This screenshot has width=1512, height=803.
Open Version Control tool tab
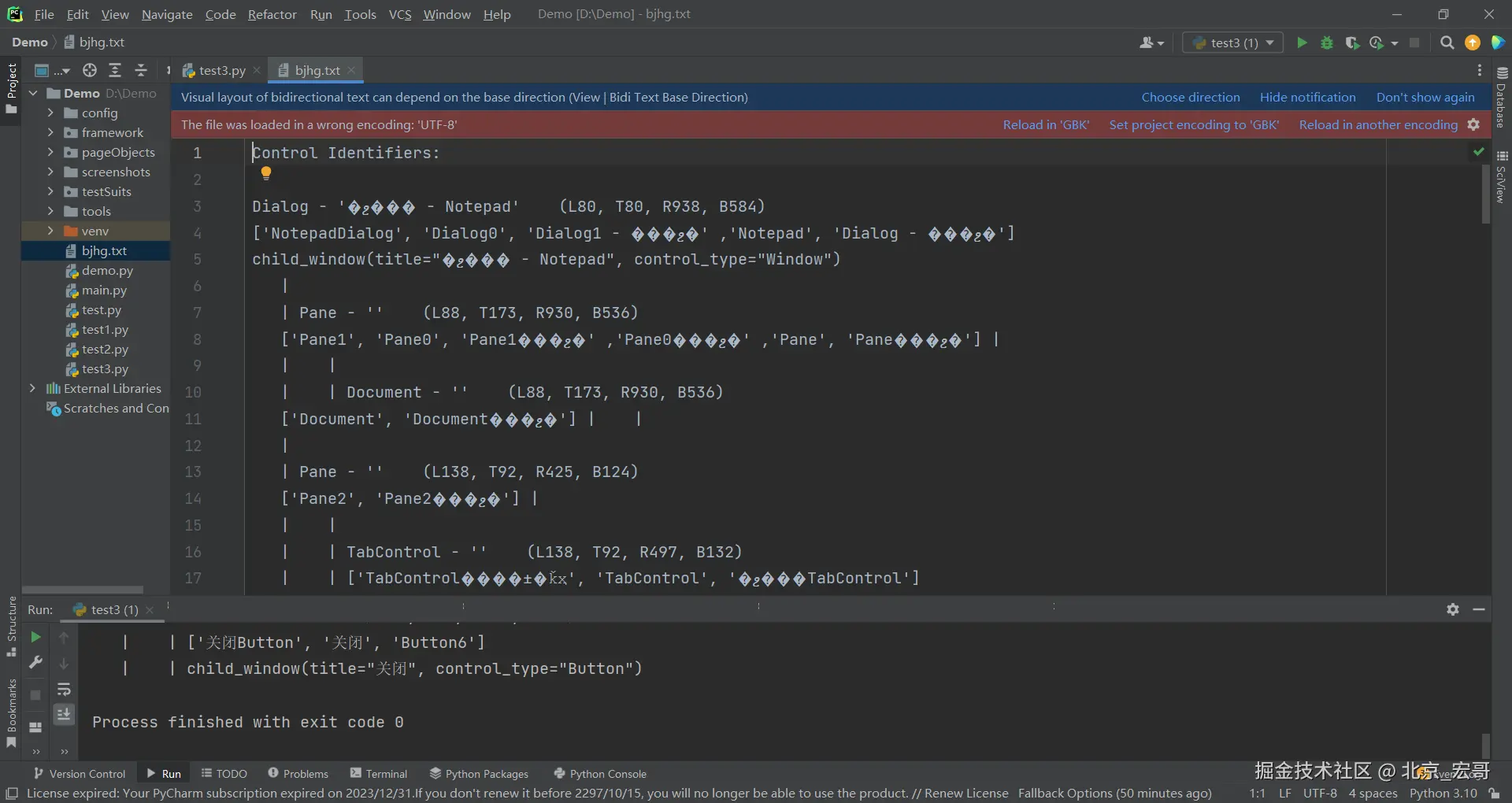click(x=80, y=774)
